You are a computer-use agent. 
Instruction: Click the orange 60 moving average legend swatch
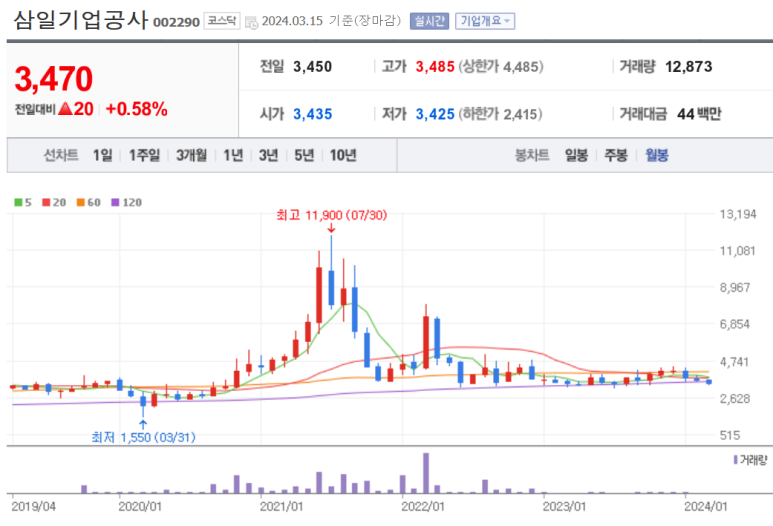pos(81,203)
